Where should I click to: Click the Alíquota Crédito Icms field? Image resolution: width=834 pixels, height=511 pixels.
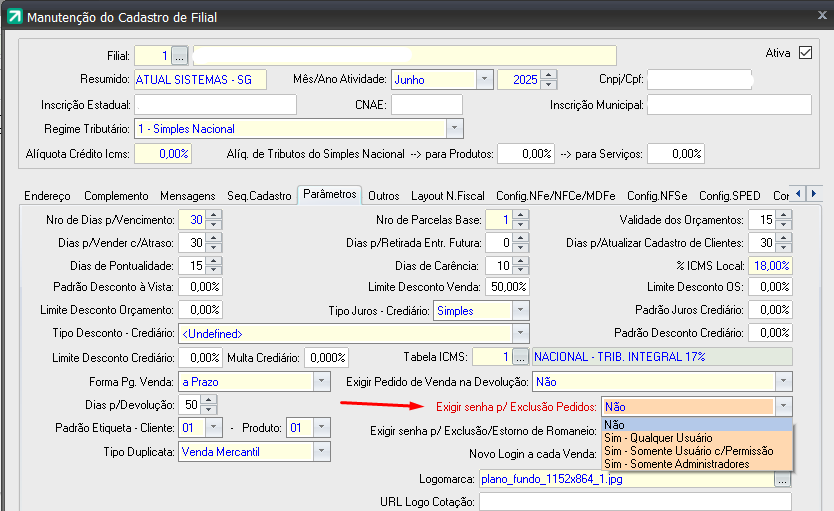163,154
